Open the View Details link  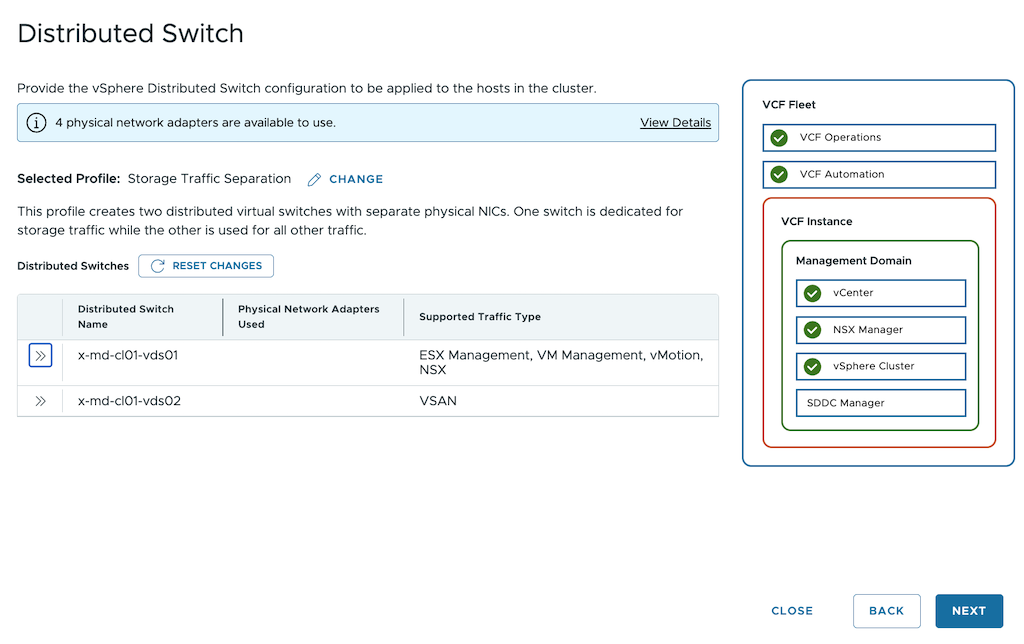[675, 123]
